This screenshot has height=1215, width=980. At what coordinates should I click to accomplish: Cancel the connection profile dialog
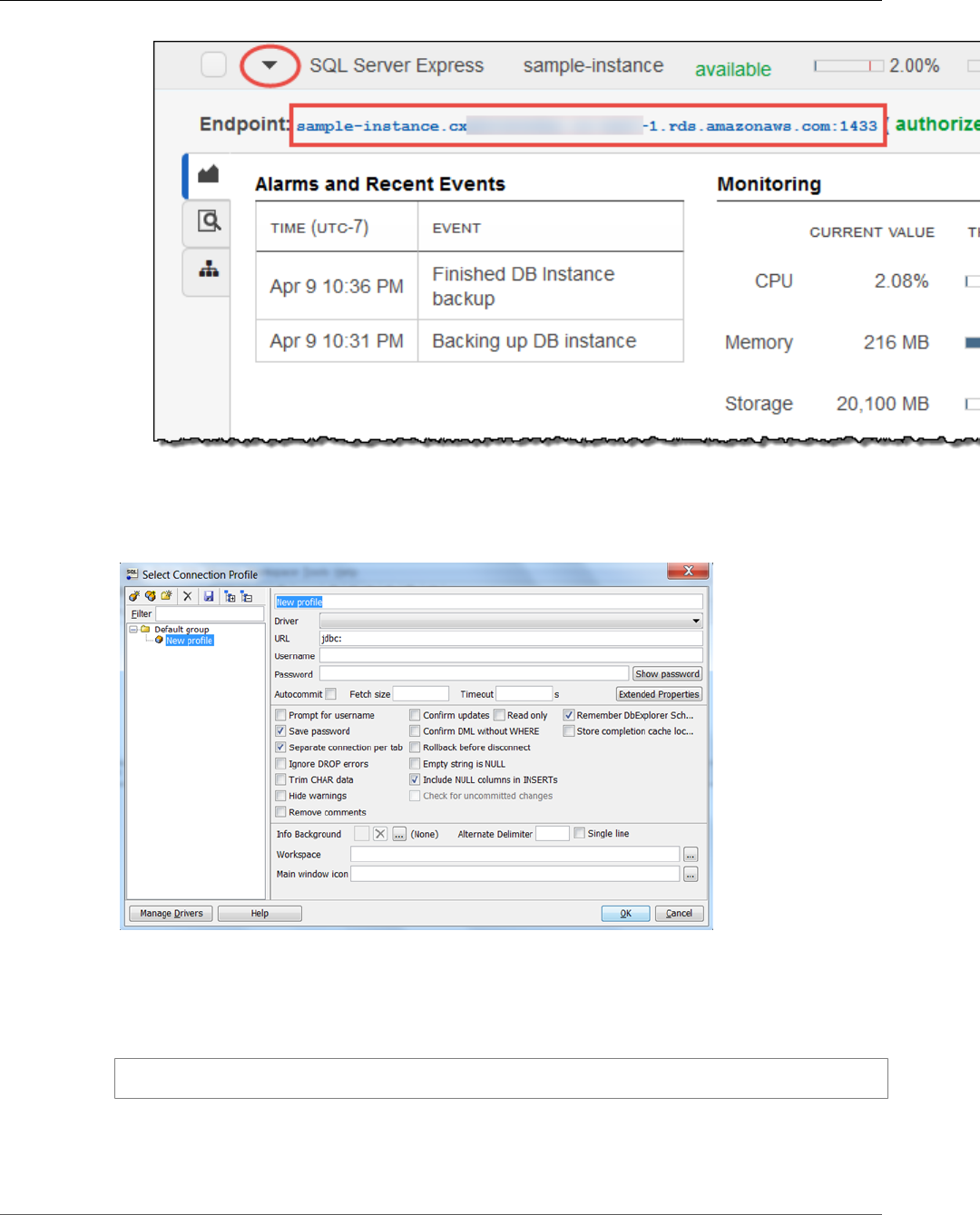(x=679, y=914)
